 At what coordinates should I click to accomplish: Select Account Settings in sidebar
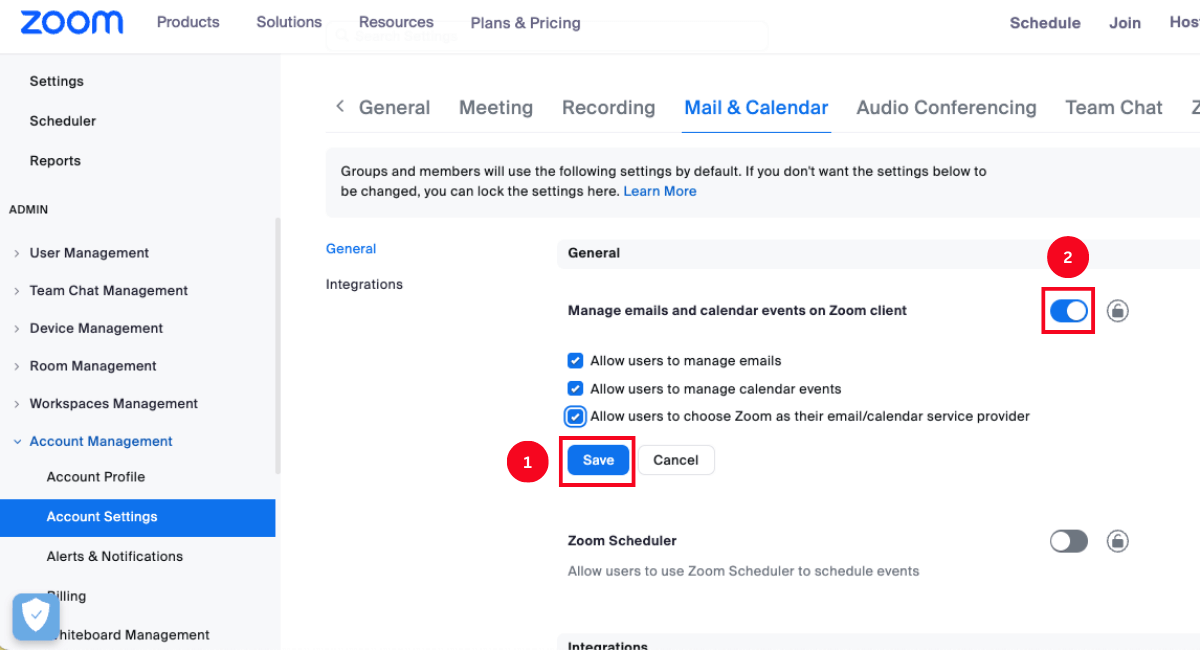(138, 517)
